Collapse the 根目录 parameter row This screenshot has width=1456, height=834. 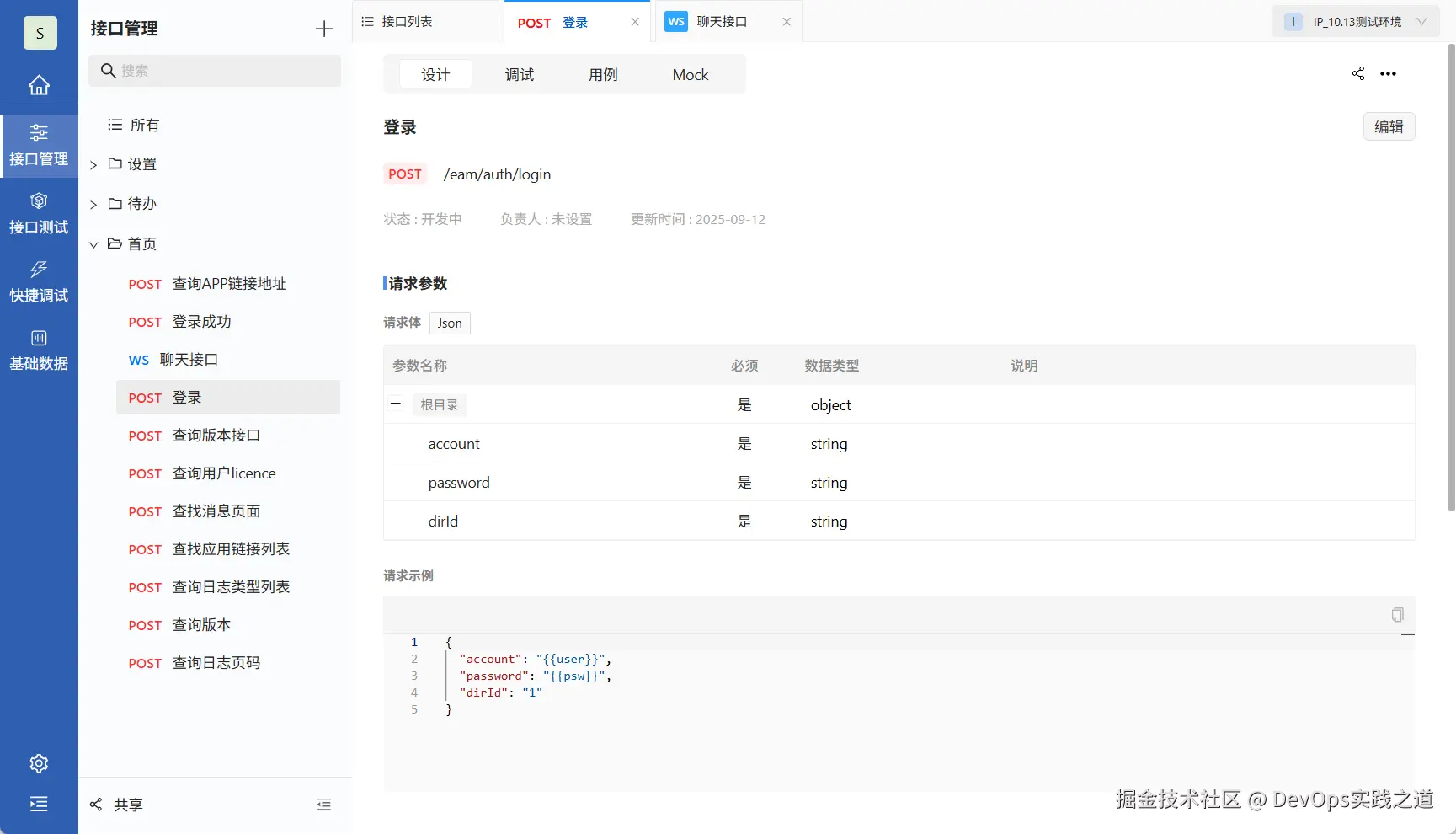tap(396, 404)
